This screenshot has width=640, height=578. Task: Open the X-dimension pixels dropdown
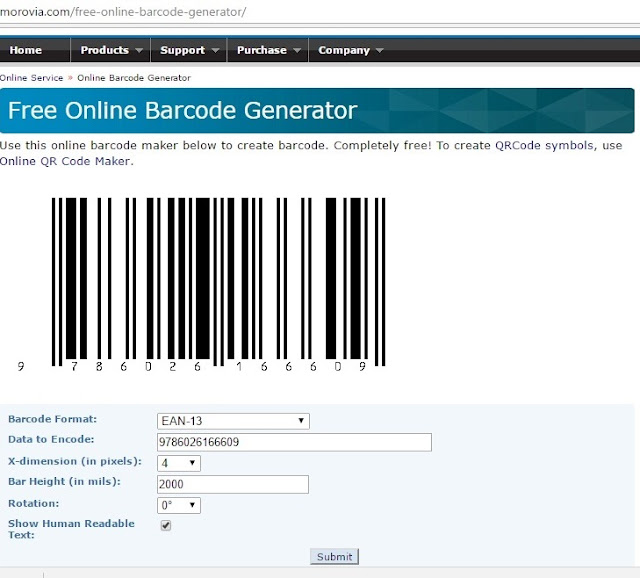[x=179, y=463]
